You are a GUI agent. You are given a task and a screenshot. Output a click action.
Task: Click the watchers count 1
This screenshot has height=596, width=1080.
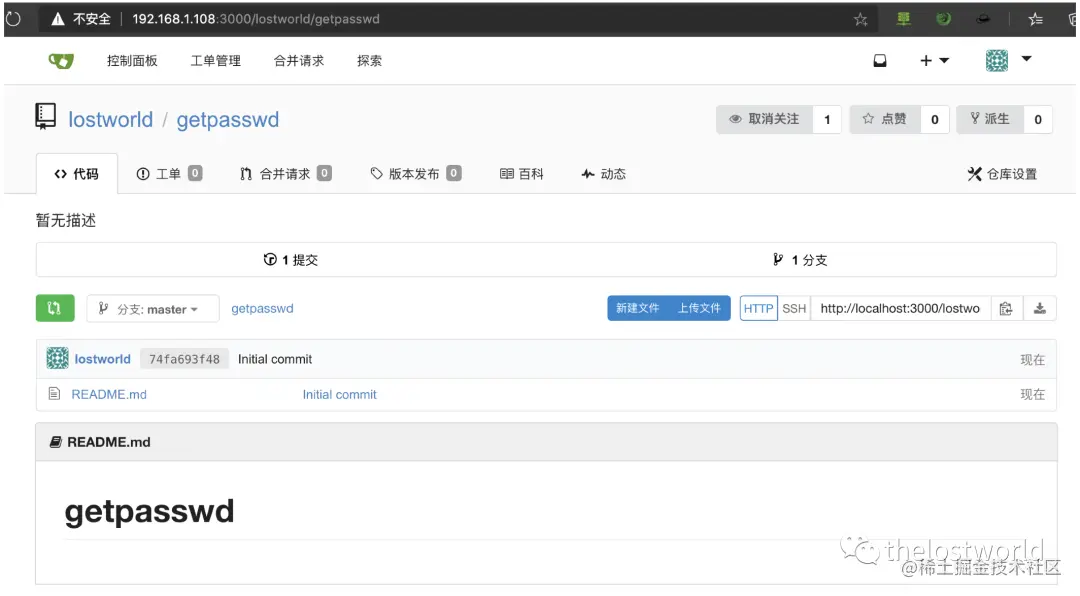coord(827,119)
